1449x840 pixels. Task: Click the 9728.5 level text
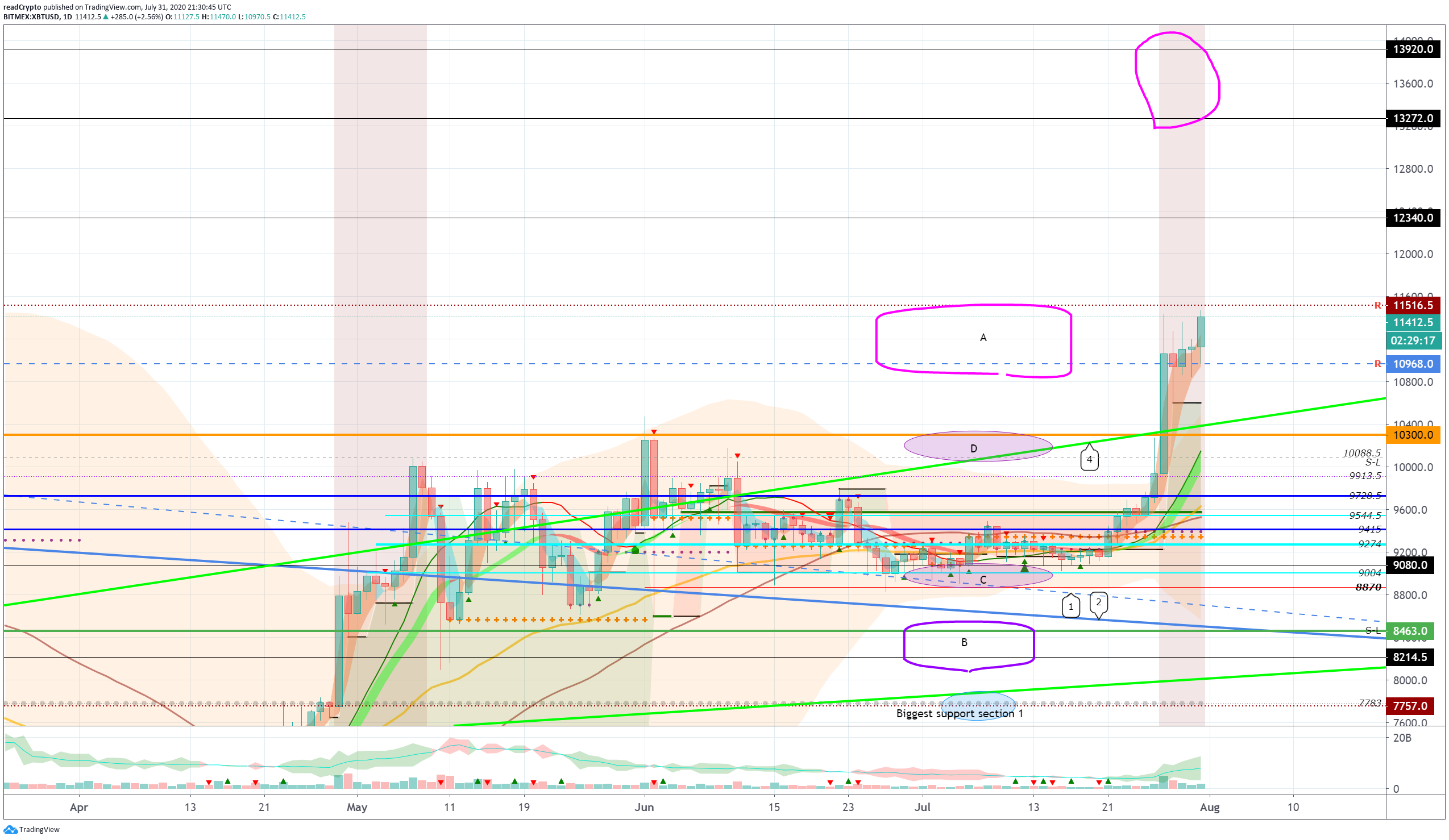pyautogui.click(x=1365, y=495)
